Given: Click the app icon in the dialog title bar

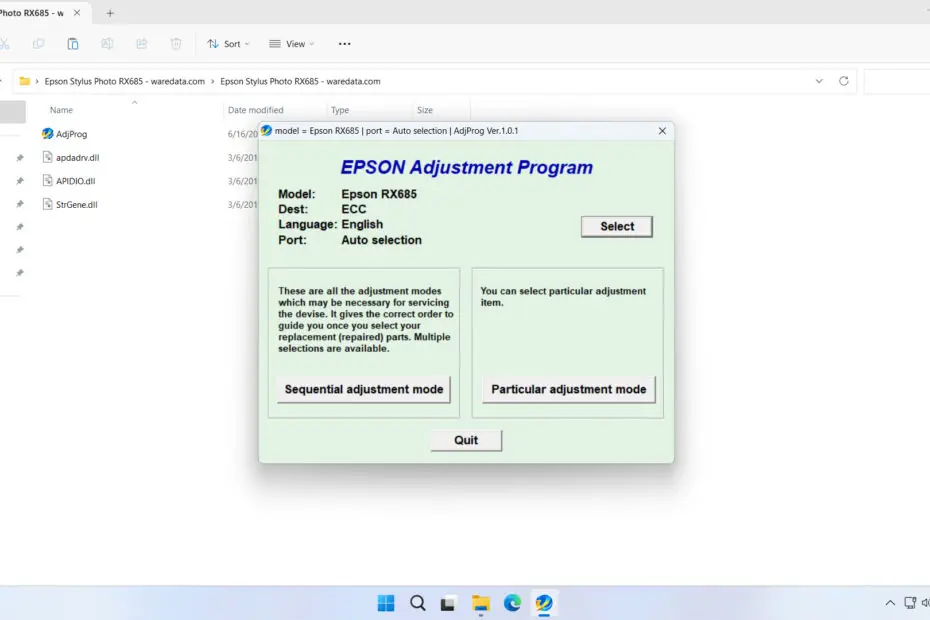Looking at the screenshot, I should 266,131.
